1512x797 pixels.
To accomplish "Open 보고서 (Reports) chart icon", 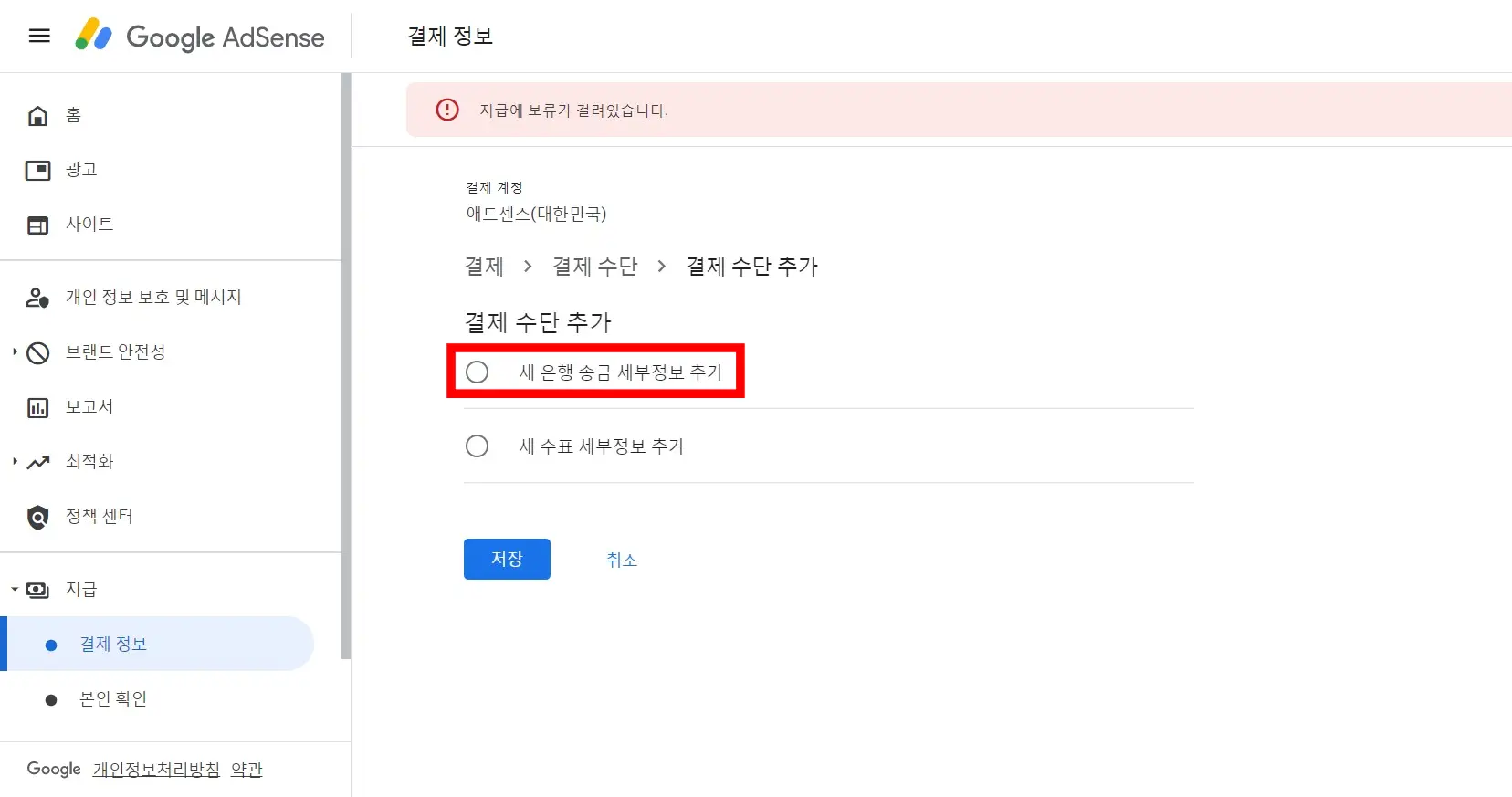I will click(x=37, y=407).
